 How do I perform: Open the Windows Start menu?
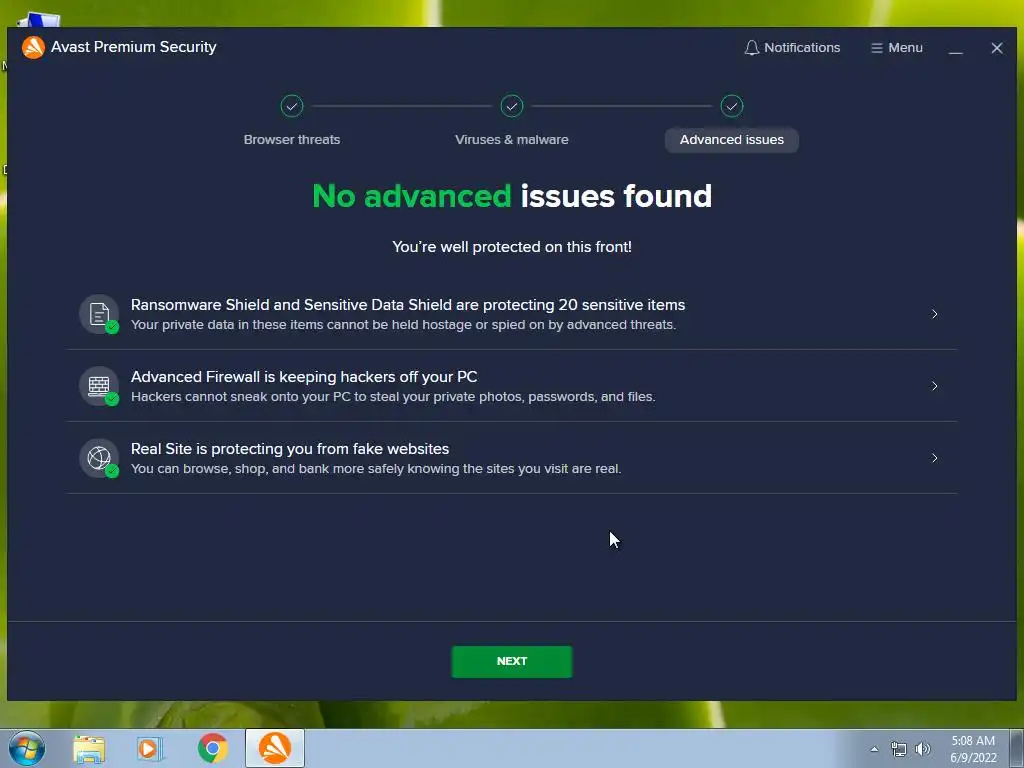pyautogui.click(x=27, y=748)
